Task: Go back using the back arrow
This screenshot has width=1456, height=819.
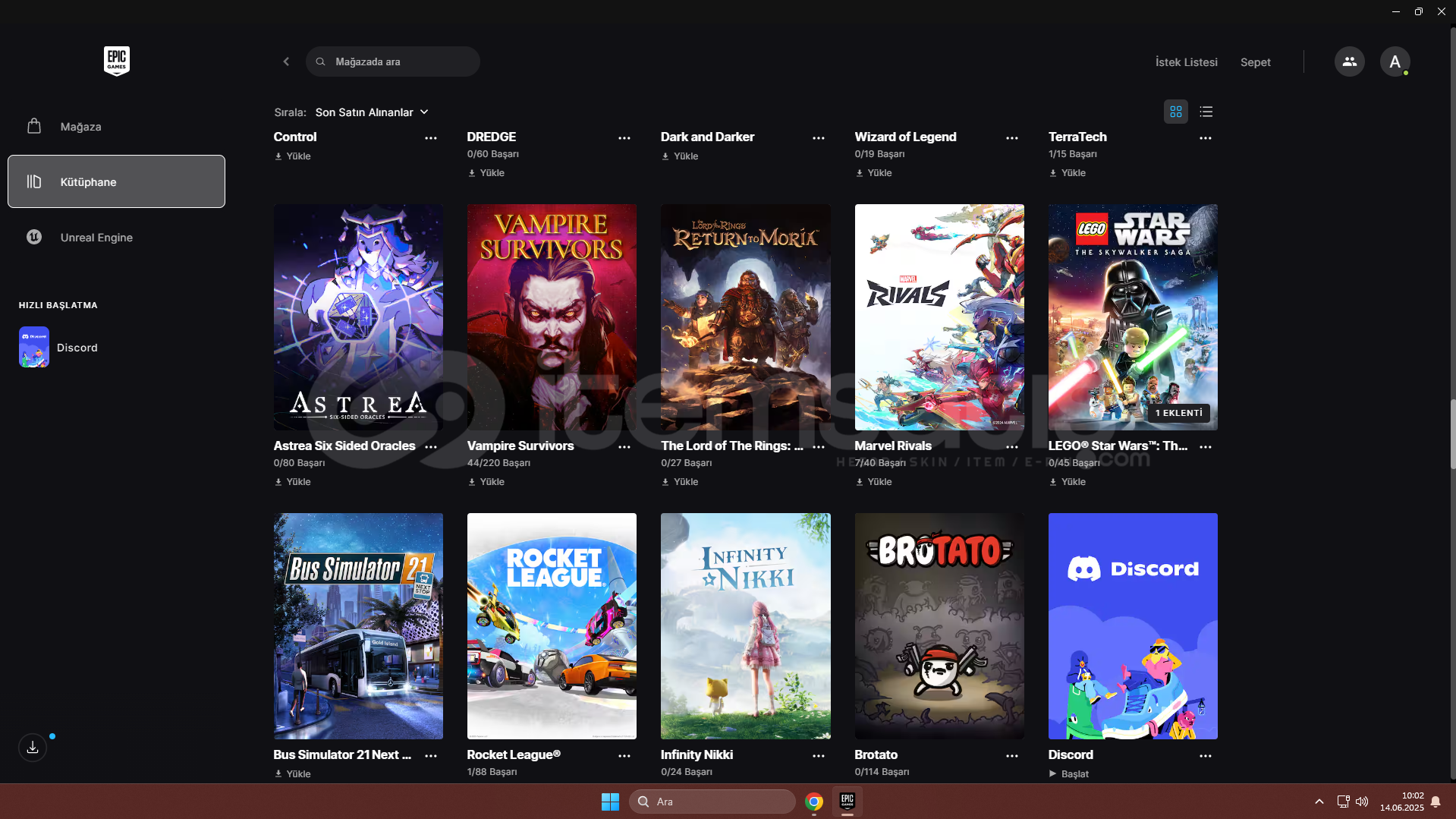Action: click(286, 61)
